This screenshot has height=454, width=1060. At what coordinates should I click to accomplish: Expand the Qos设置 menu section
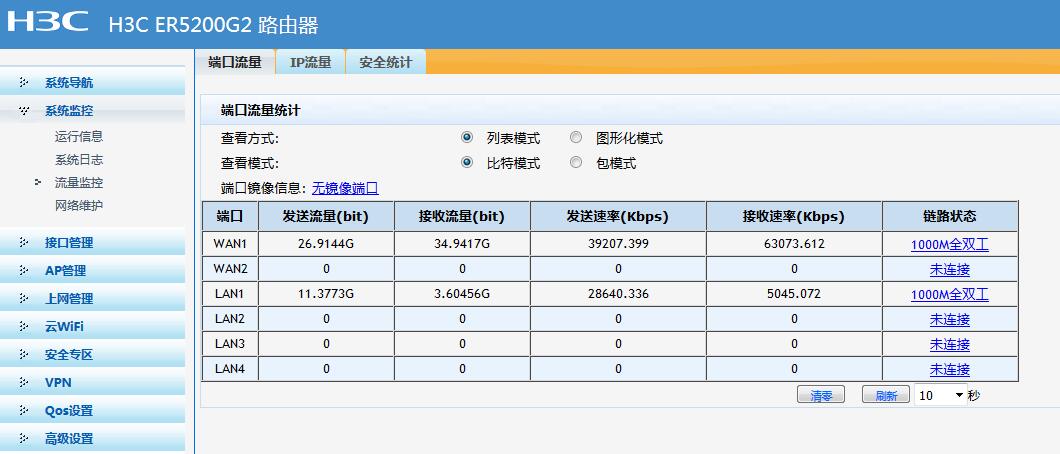point(93,411)
